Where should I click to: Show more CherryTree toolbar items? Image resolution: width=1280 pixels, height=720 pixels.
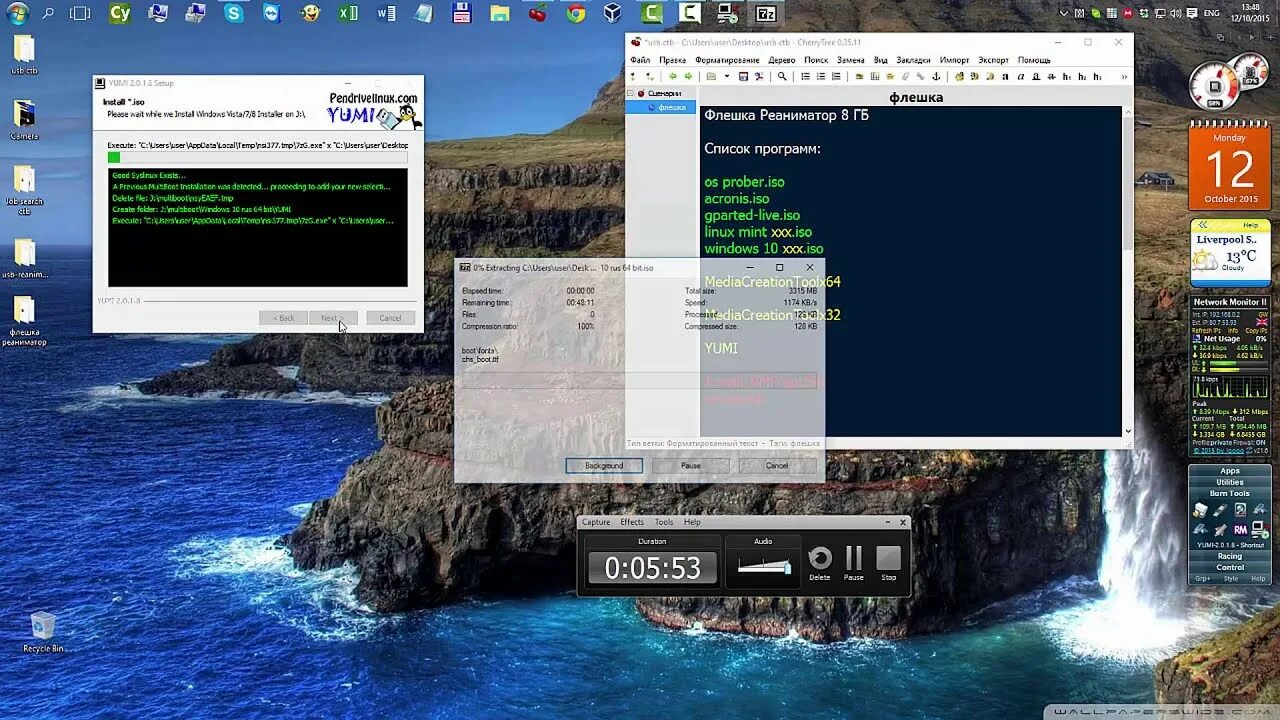[1124, 76]
